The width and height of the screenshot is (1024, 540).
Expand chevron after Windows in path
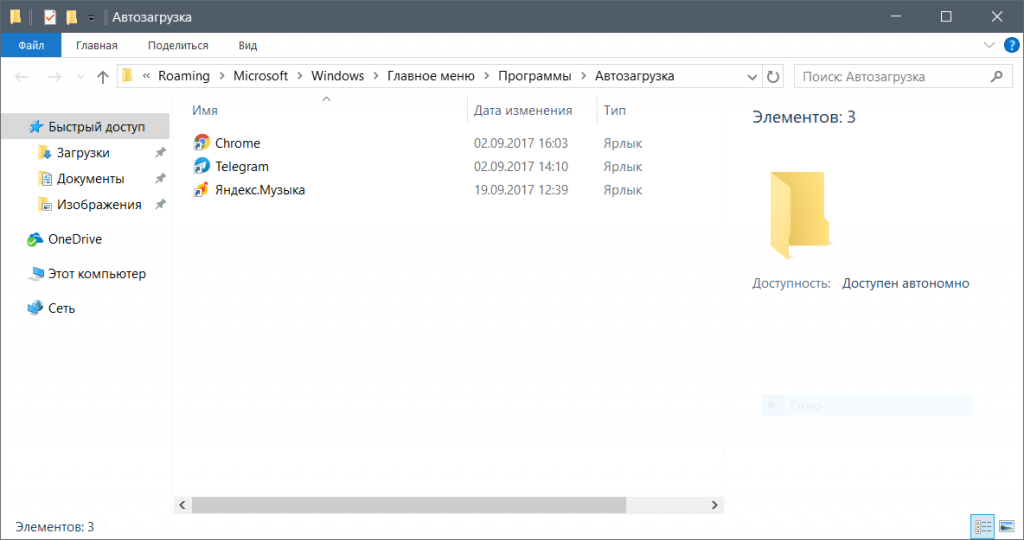tap(376, 76)
